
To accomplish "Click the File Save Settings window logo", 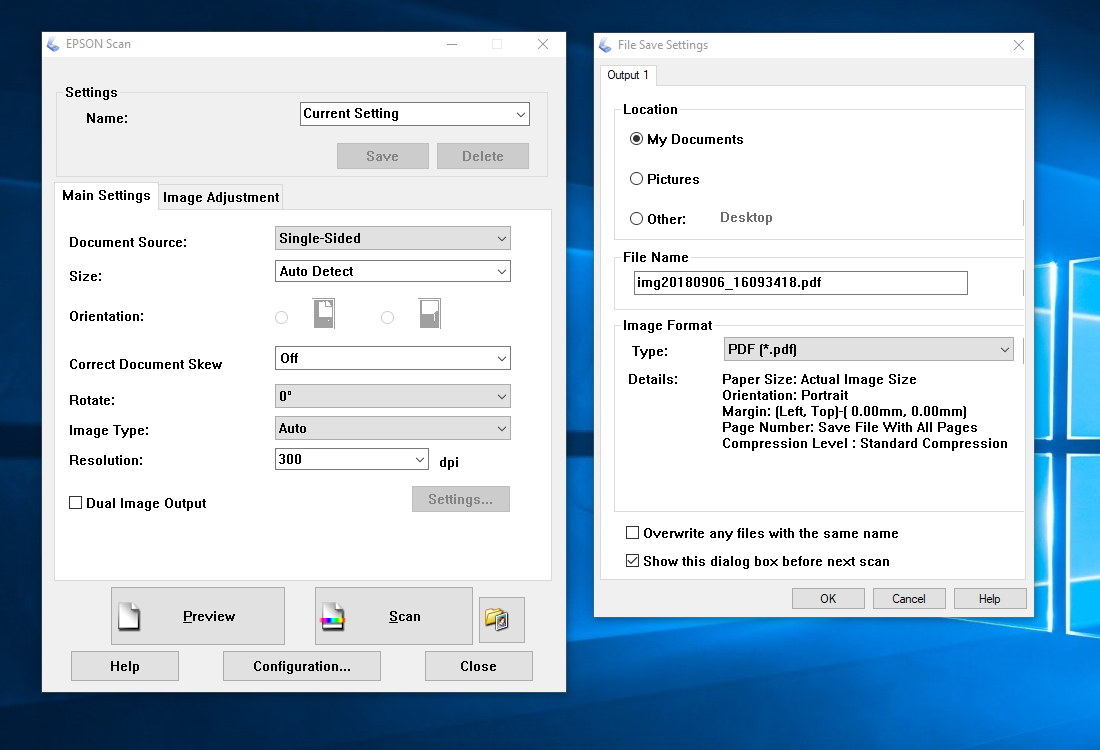I will click(605, 45).
